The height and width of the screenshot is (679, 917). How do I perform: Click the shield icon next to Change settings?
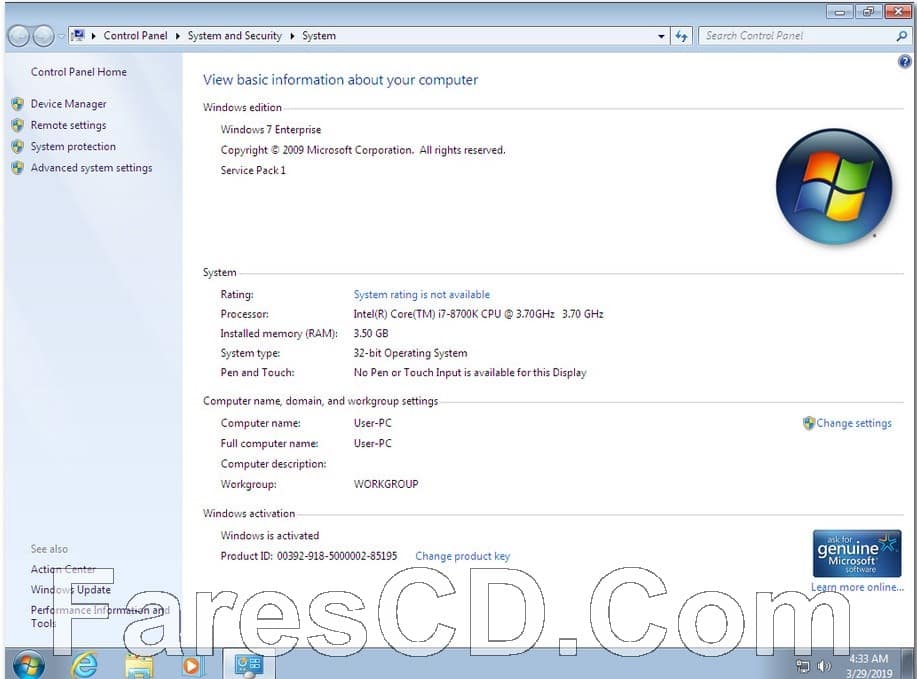(809, 423)
